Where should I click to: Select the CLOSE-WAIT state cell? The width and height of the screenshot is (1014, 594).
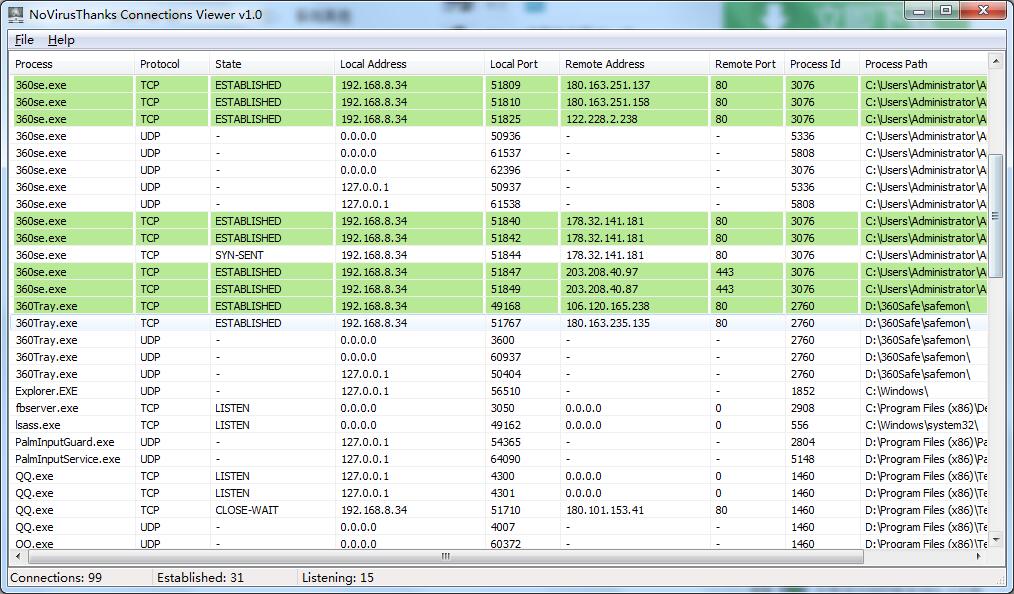click(x=246, y=510)
